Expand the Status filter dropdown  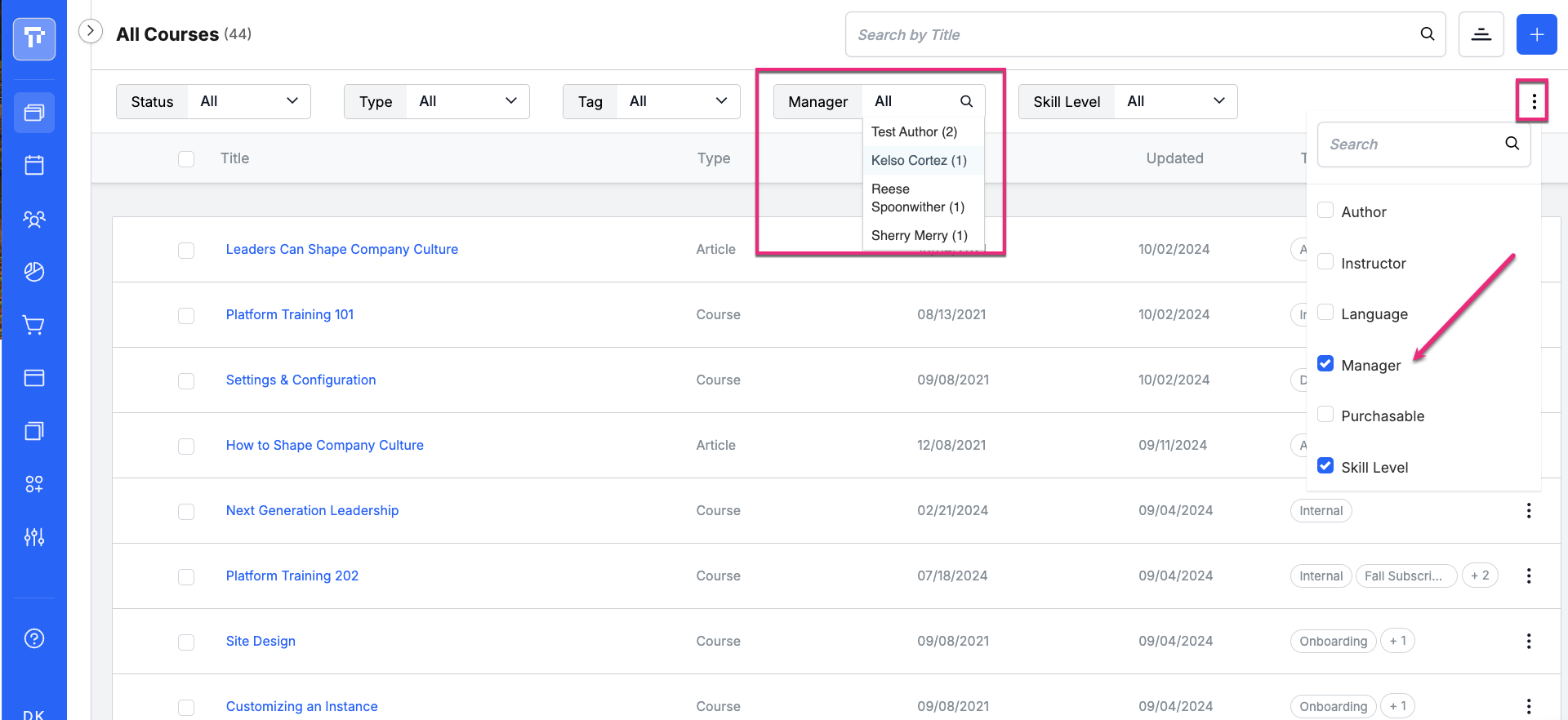tap(213, 101)
